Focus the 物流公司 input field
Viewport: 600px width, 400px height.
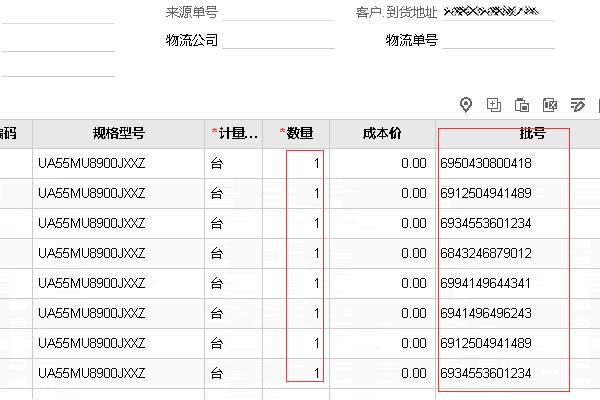click(x=278, y=41)
